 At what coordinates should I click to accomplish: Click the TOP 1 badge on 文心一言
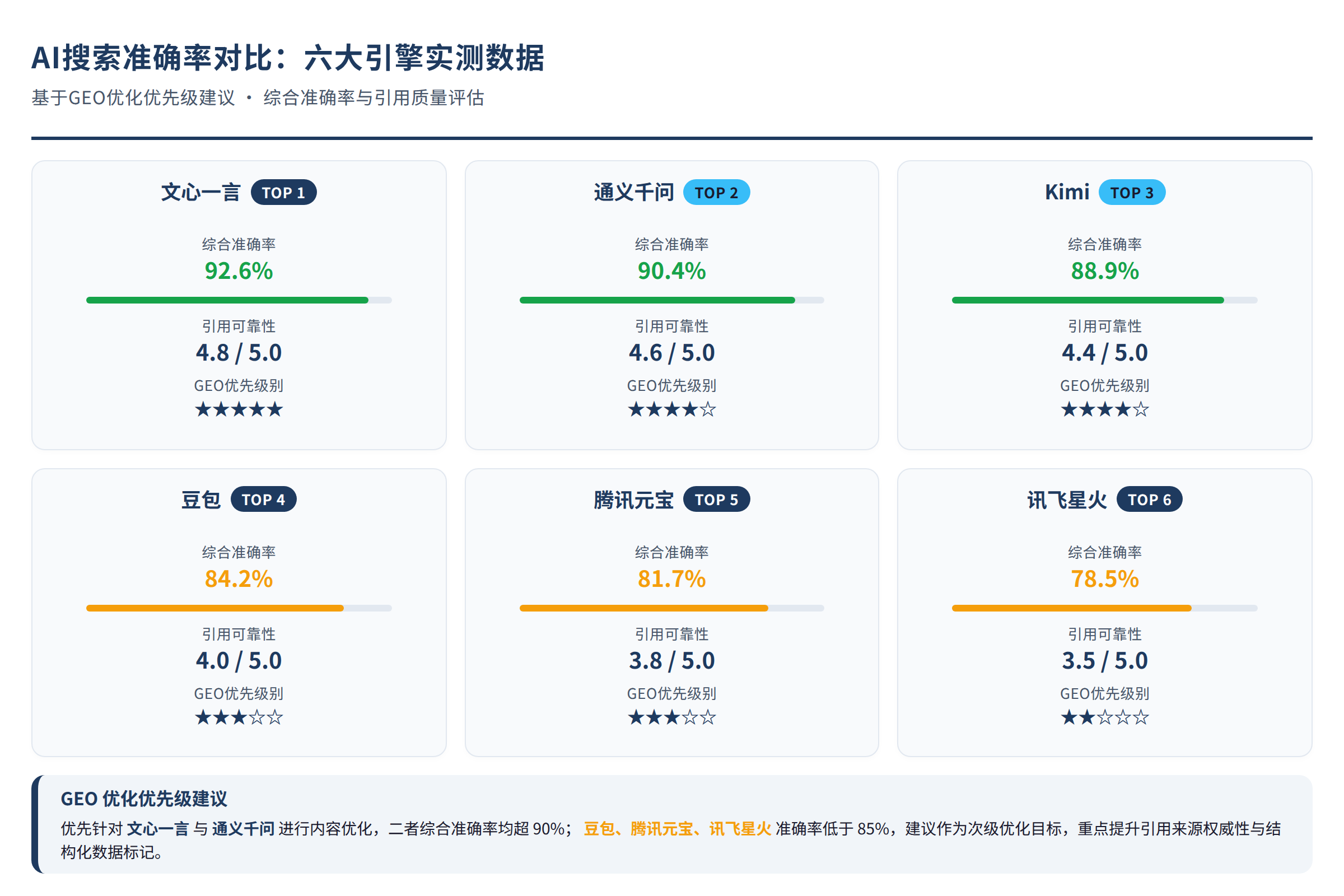[283, 193]
